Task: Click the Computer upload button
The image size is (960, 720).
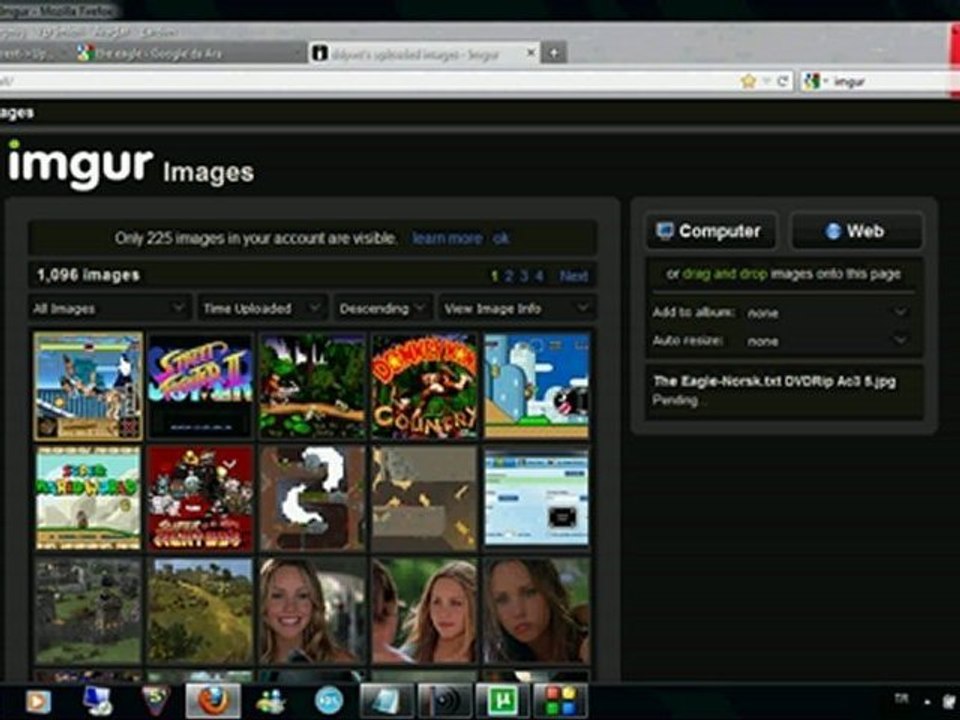Action: click(x=711, y=231)
